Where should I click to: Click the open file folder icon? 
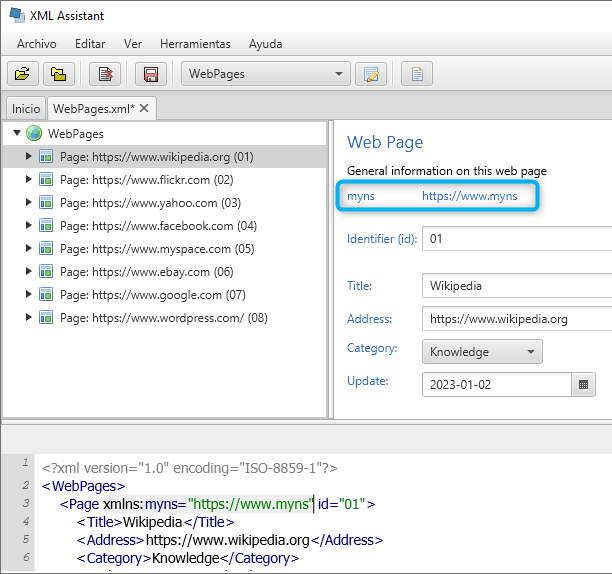click(x=22, y=74)
